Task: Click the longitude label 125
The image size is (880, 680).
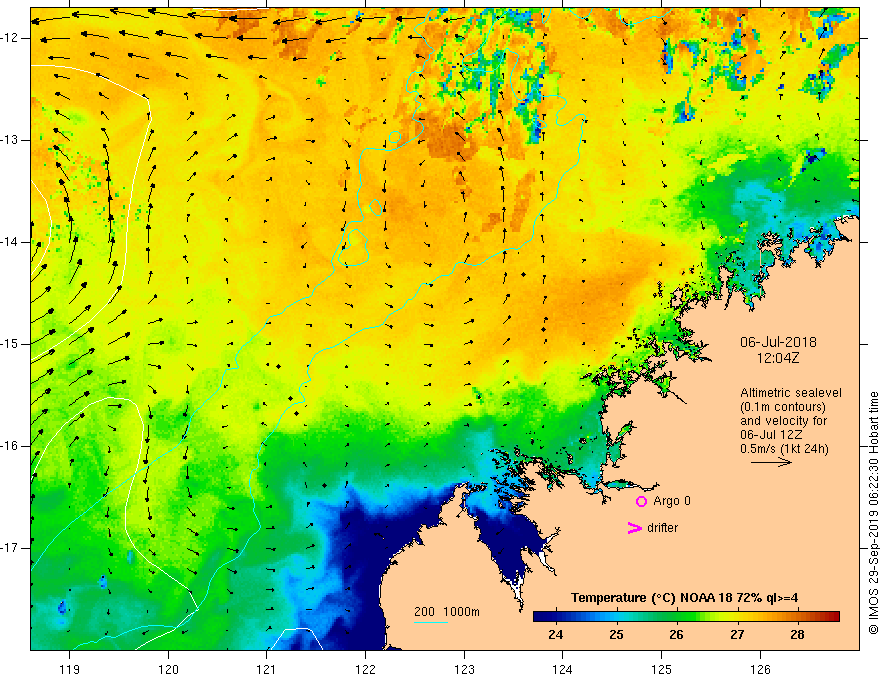Action: tap(662, 669)
